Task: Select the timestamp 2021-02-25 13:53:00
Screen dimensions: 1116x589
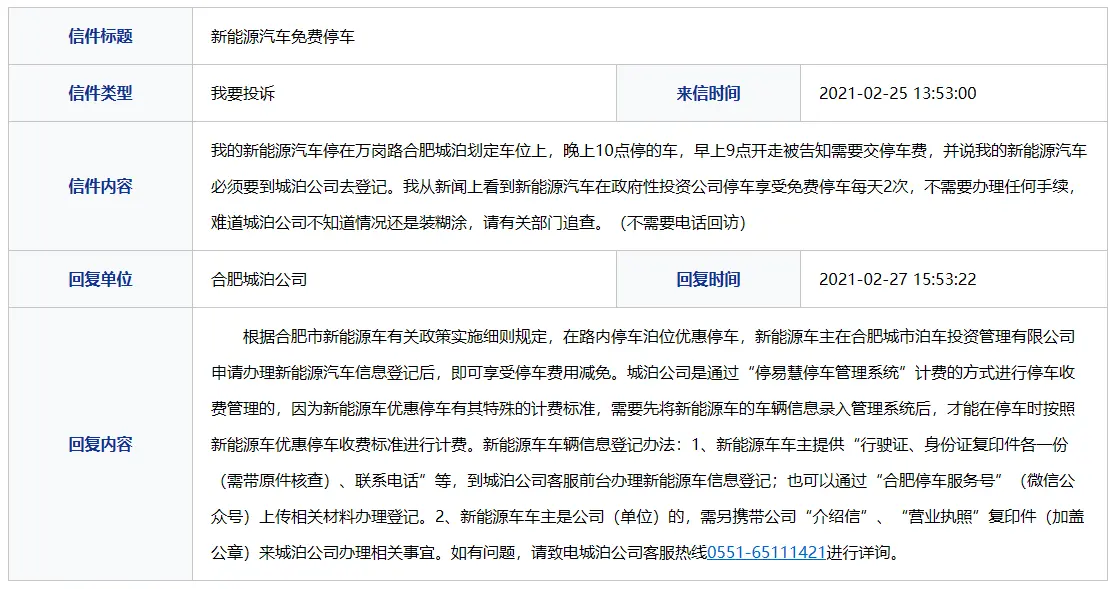Action: coord(897,93)
